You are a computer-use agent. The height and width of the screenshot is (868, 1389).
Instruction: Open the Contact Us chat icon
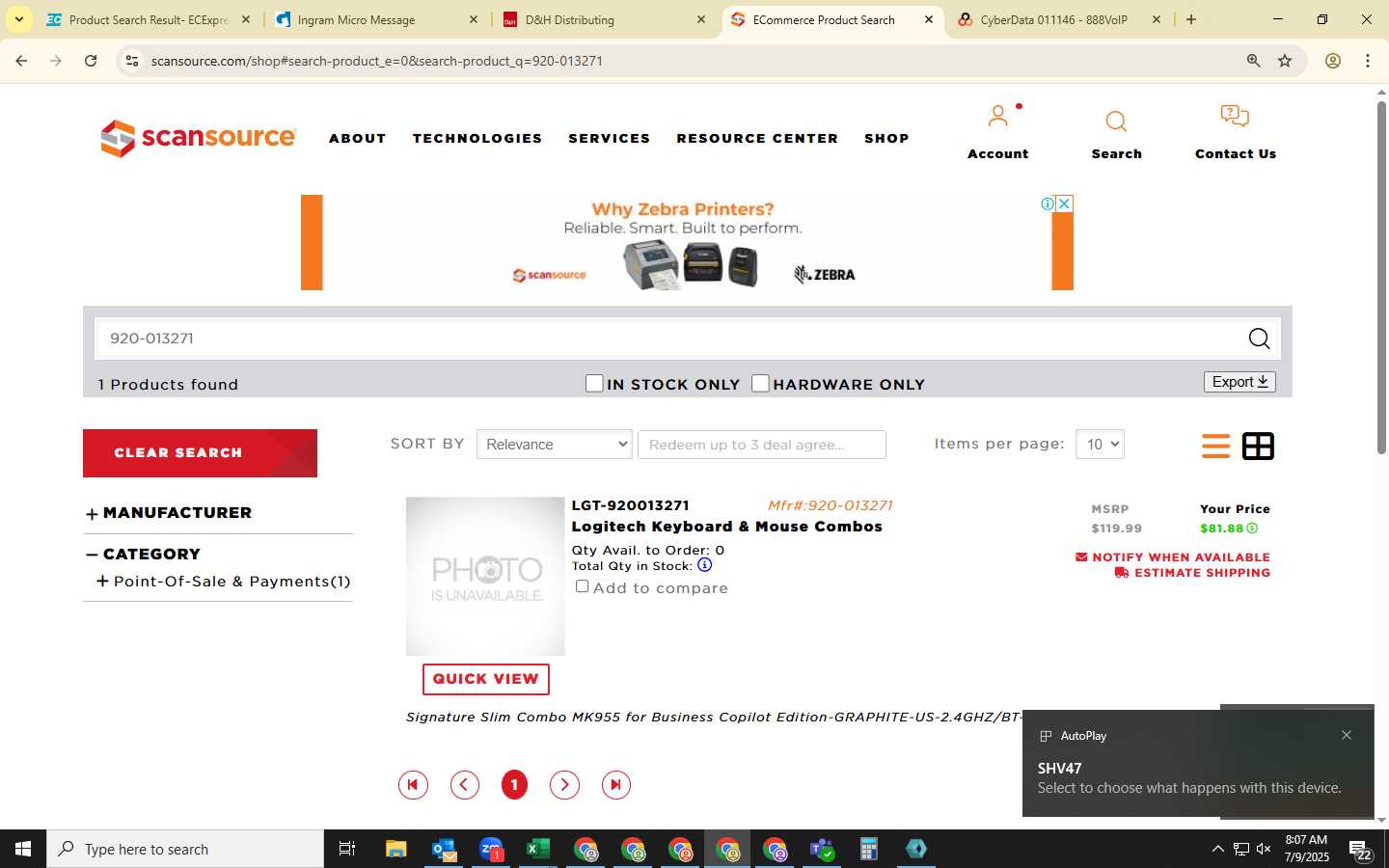pos(1235,117)
